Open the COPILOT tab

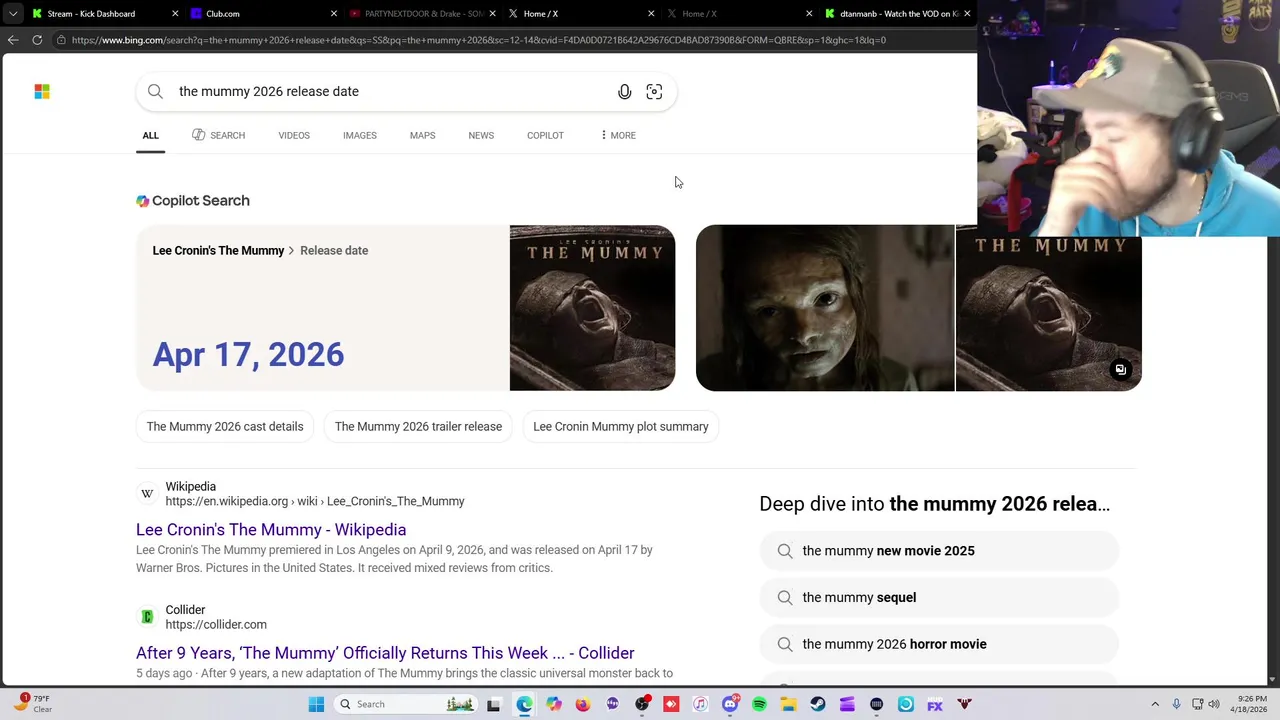coord(545,135)
